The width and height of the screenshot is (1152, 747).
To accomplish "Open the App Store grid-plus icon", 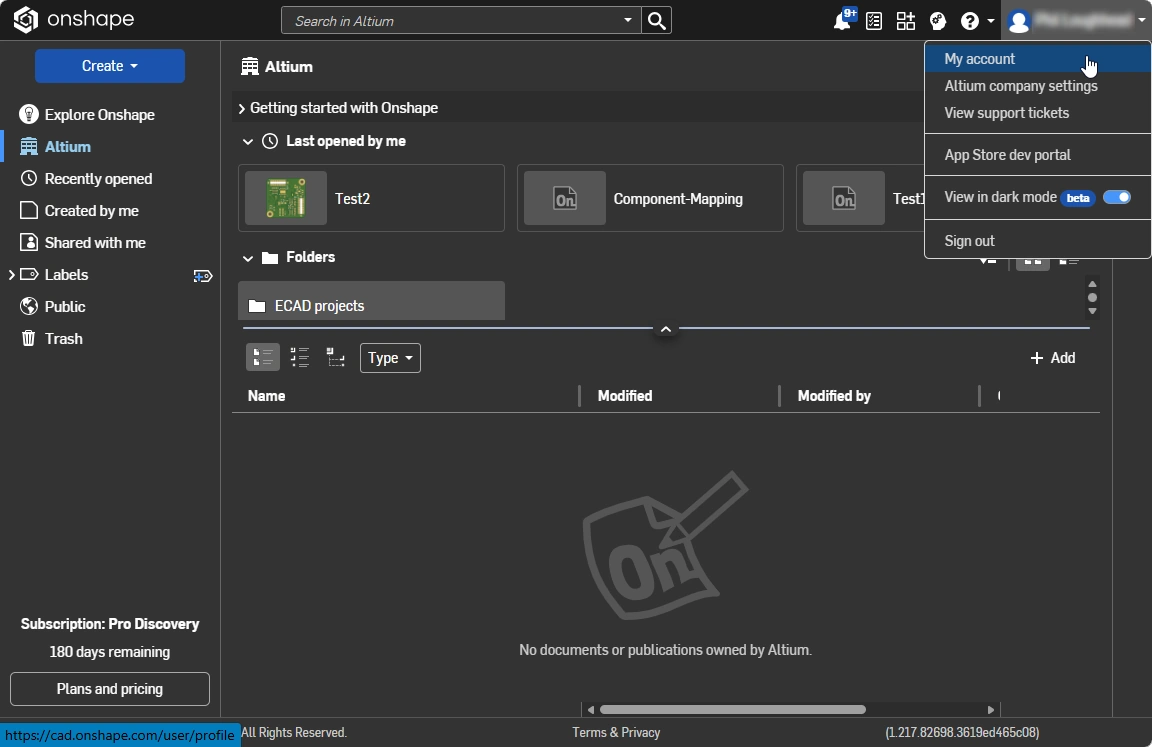I will [x=906, y=21].
